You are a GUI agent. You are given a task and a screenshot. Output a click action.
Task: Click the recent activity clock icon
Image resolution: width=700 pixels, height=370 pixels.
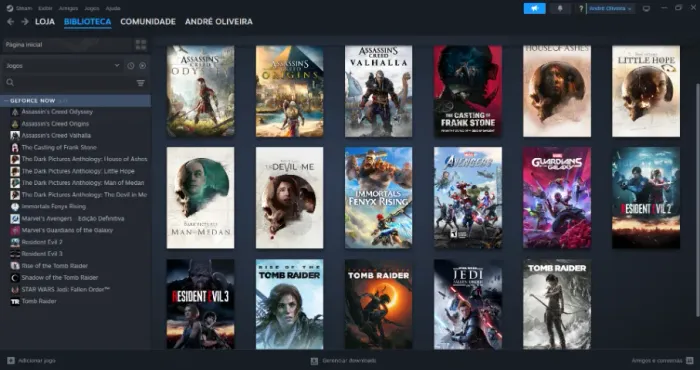130,66
